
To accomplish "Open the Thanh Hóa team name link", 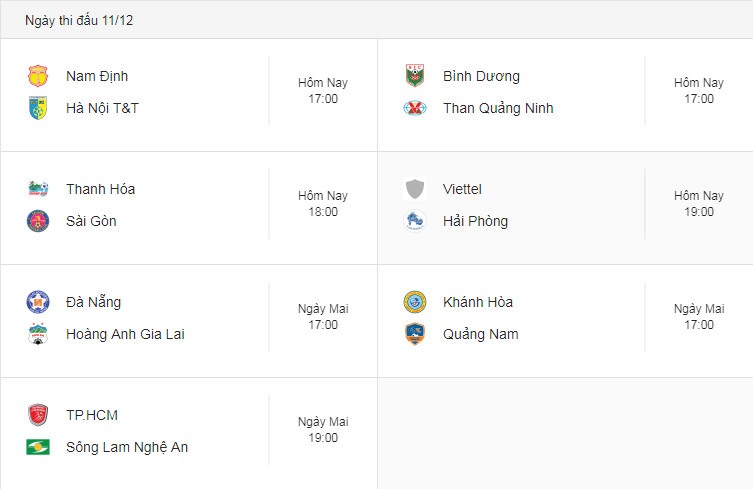I will 100,189.
